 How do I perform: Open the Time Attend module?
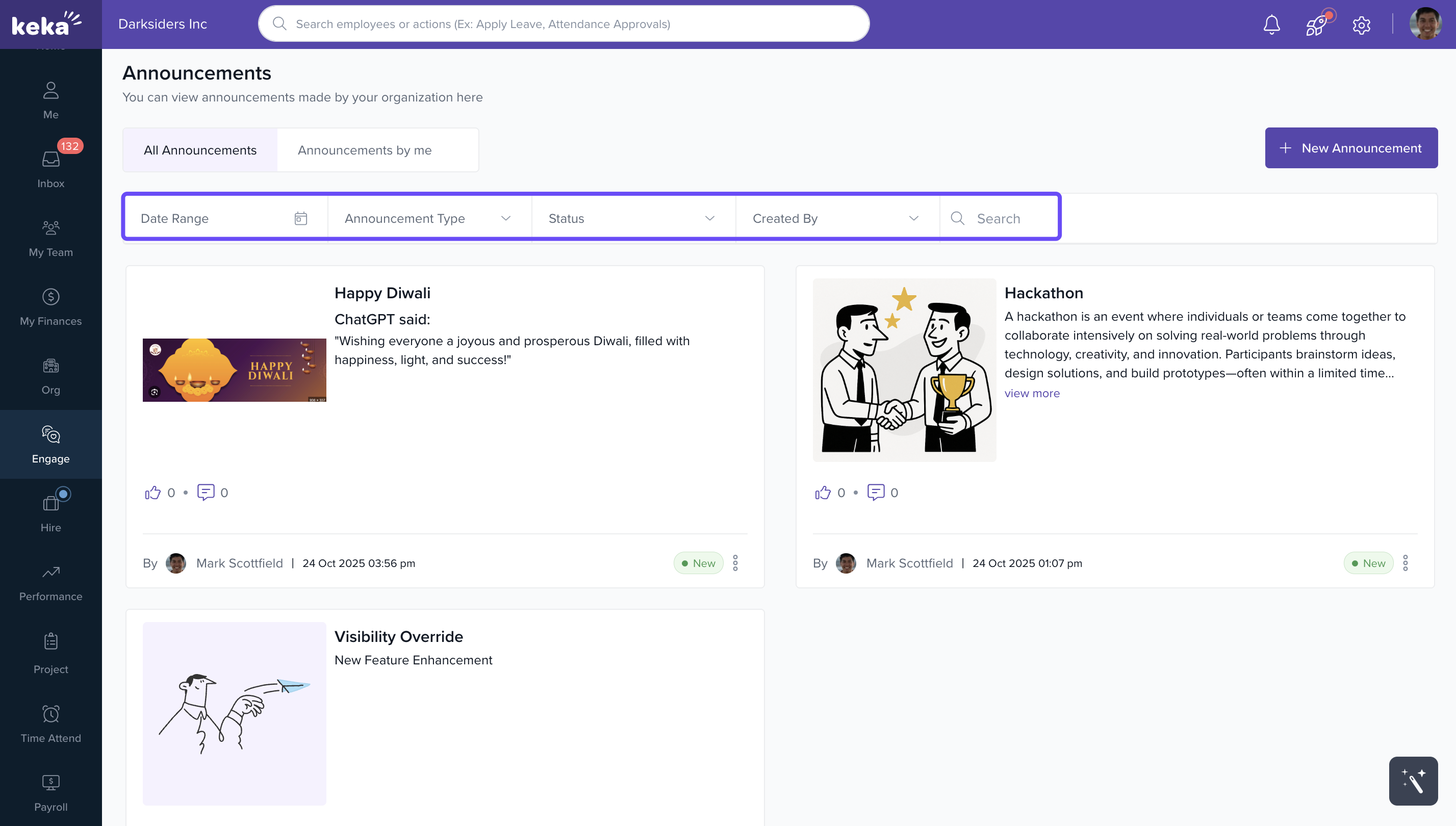pyautogui.click(x=50, y=724)
